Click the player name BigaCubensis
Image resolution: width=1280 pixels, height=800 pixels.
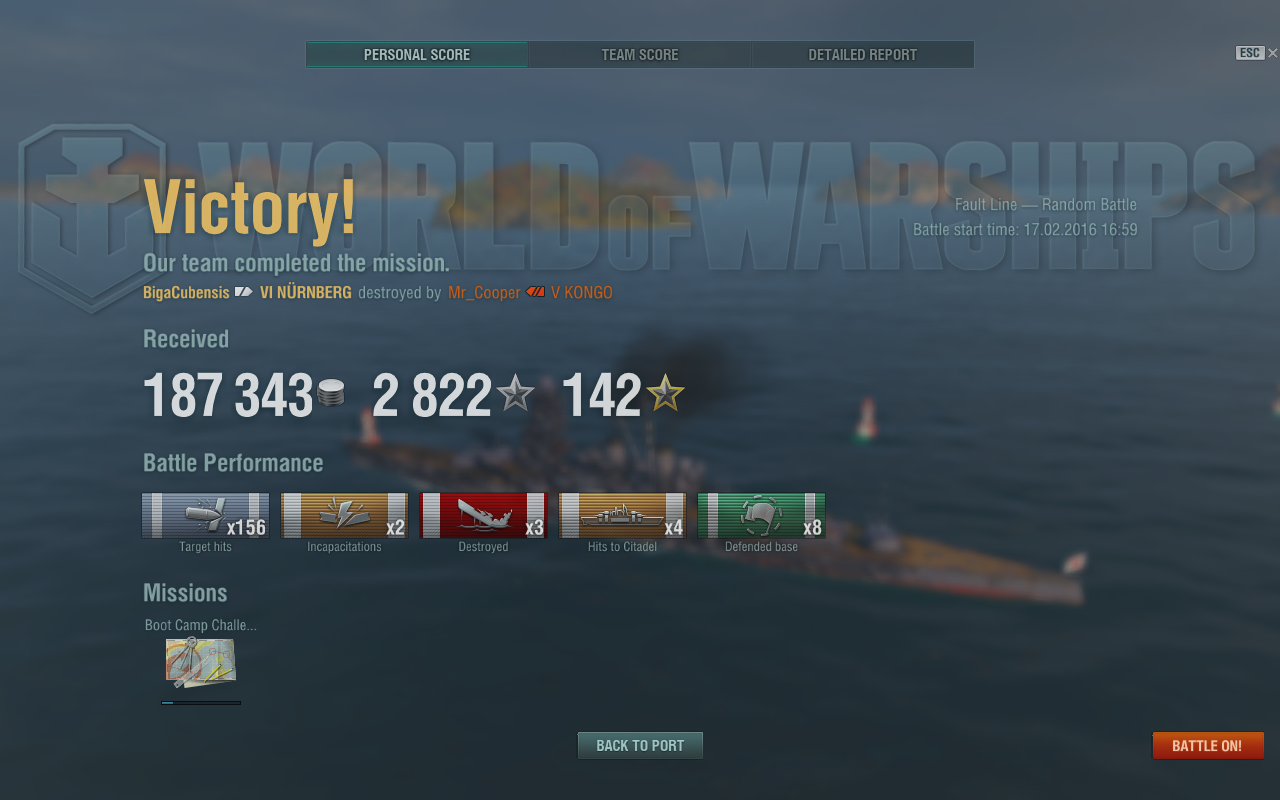point(185,293)
